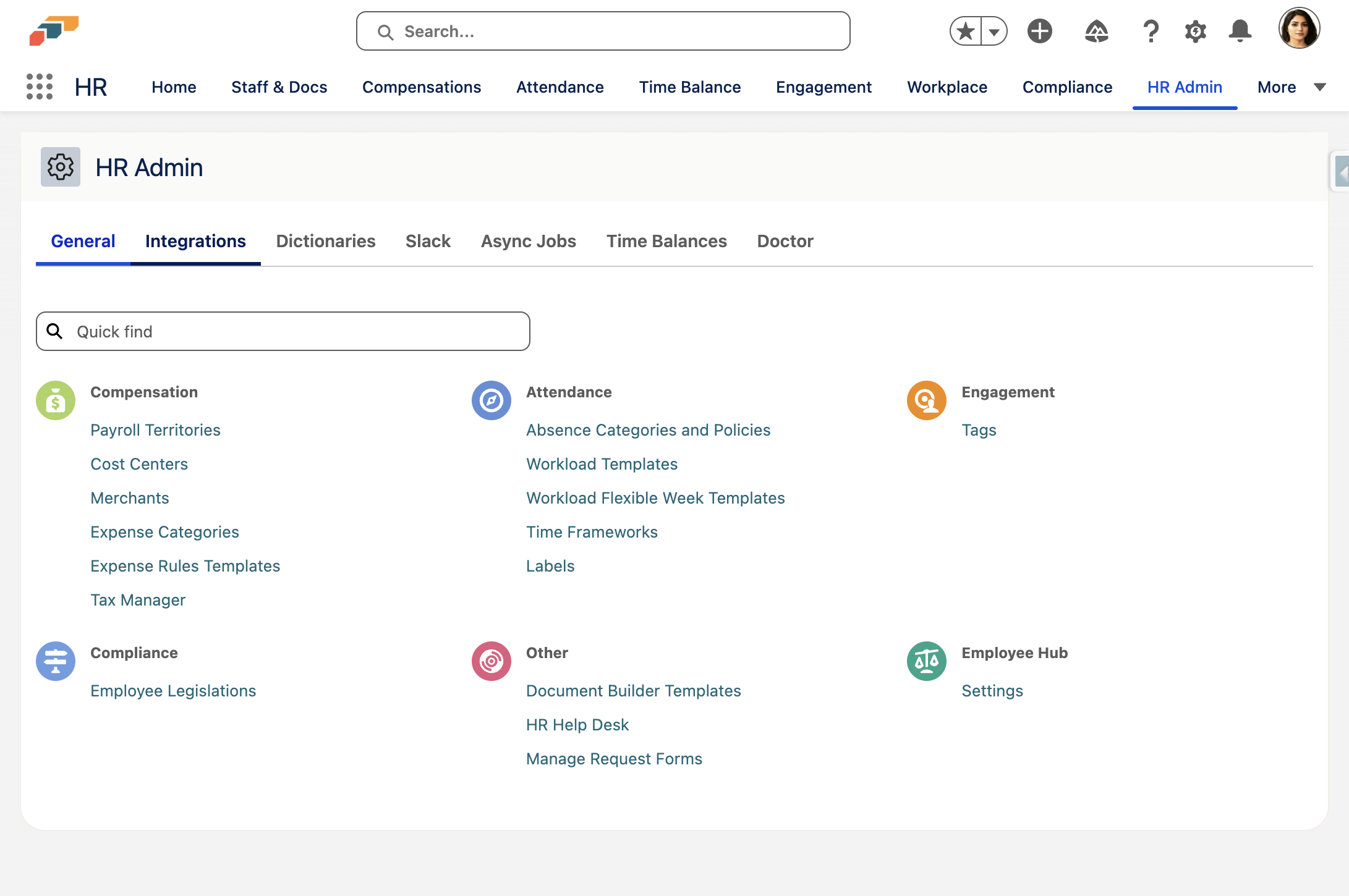Screen dimensions: 1349x896
Task: Click the Compensation money bag icon
Action: [x=56, y=400]
